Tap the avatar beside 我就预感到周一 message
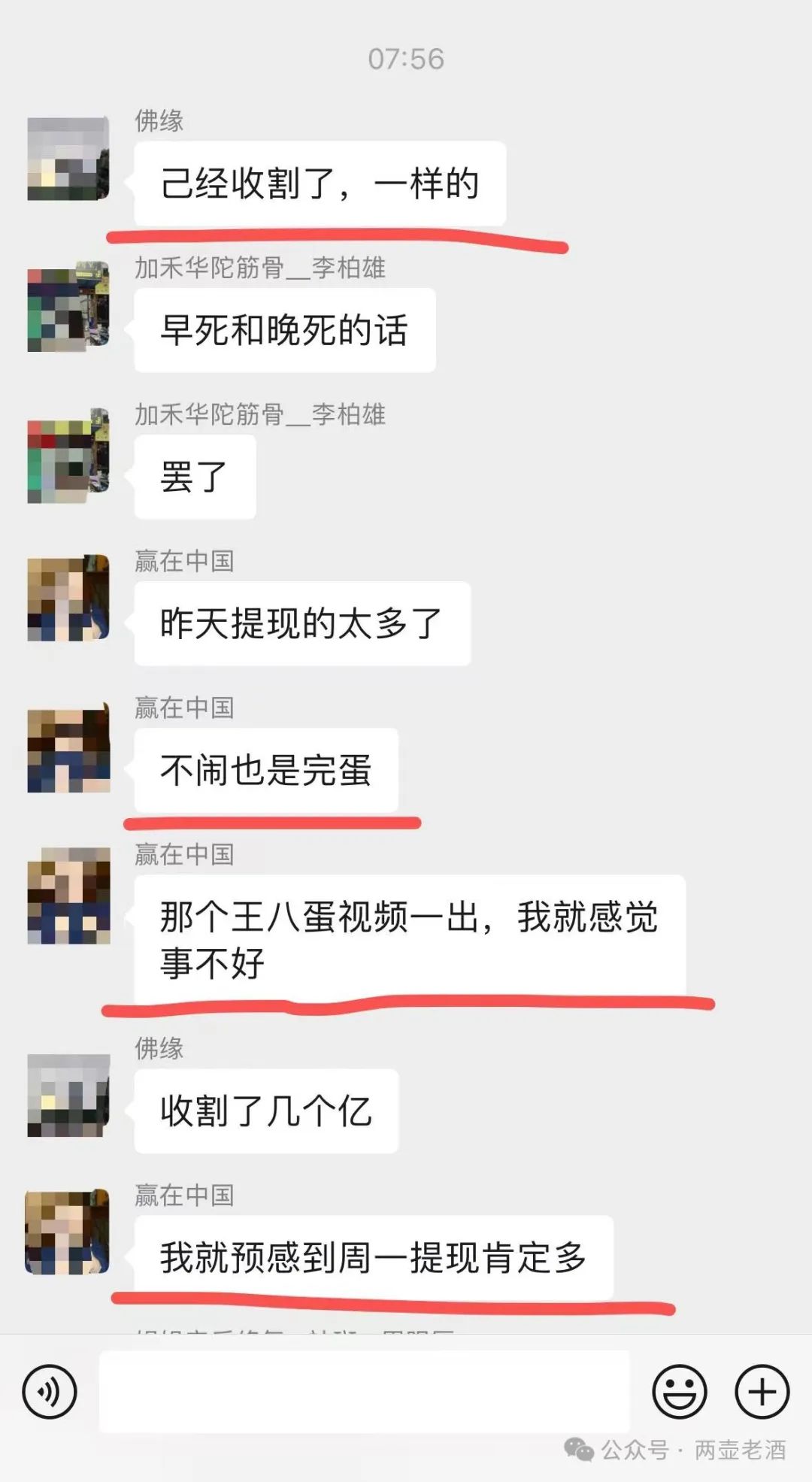This screenshot has width=812, height=1482. click(67, 1232)
